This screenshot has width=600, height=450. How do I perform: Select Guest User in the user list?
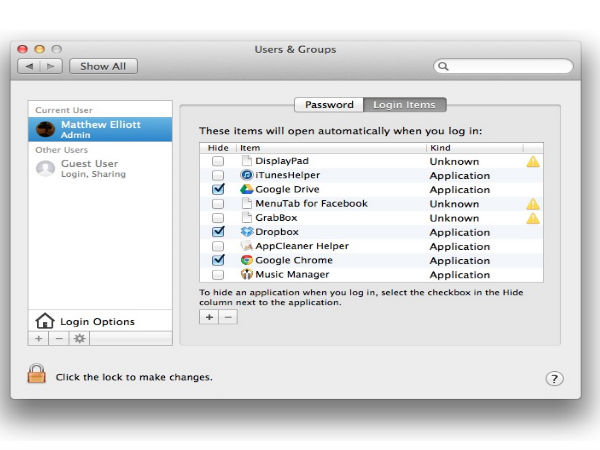[x=90, y=168]
